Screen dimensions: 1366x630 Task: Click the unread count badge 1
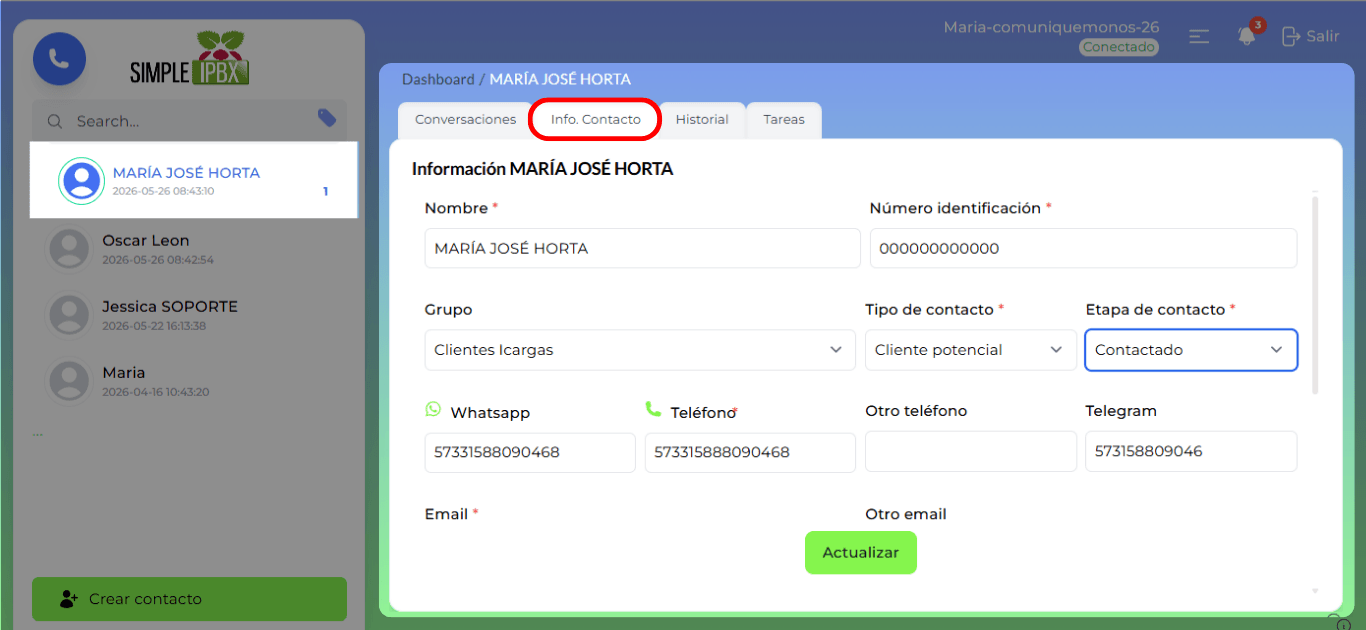325,191
